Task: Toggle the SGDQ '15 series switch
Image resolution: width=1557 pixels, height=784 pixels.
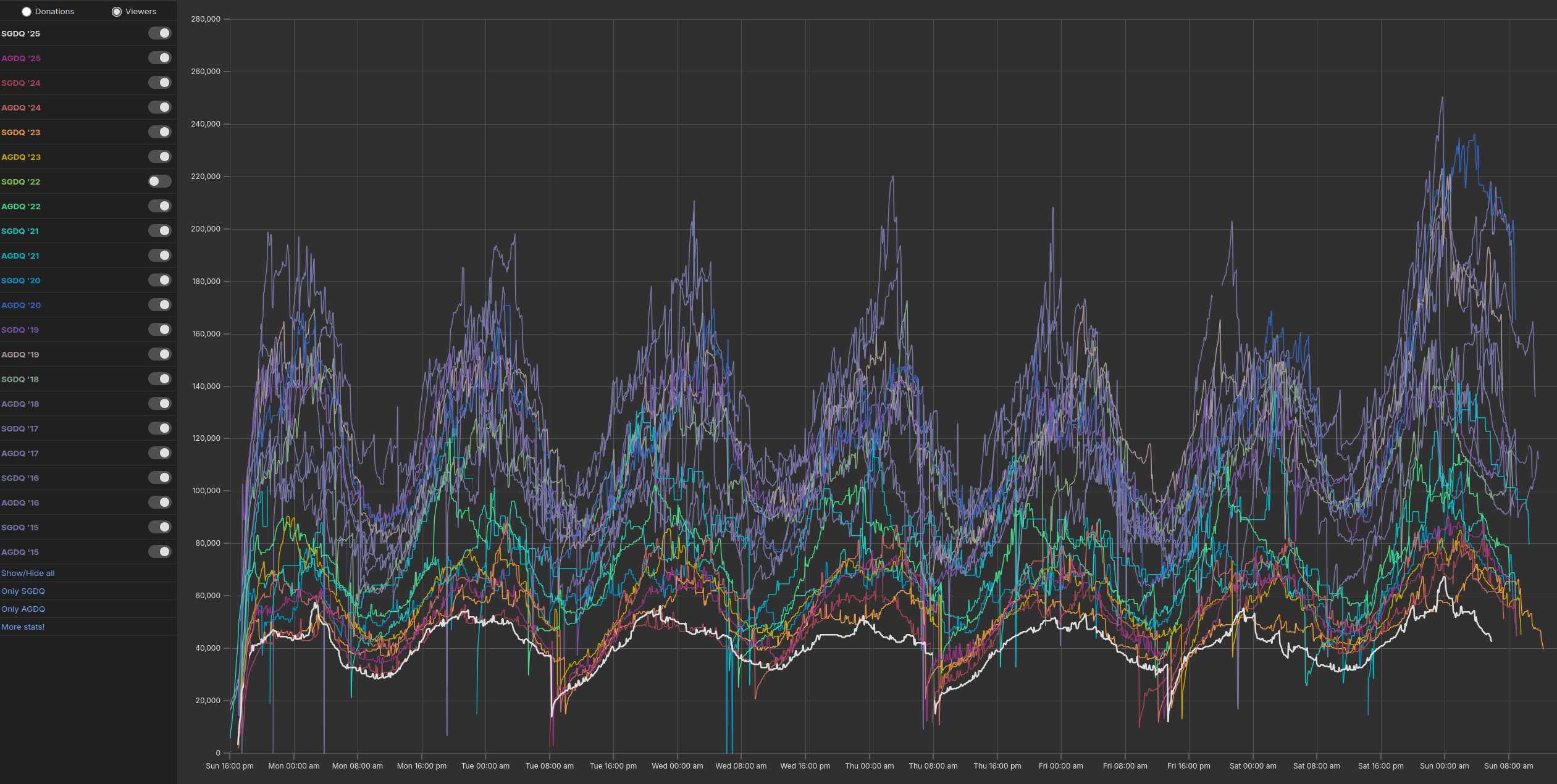Action: click(160, 527)
